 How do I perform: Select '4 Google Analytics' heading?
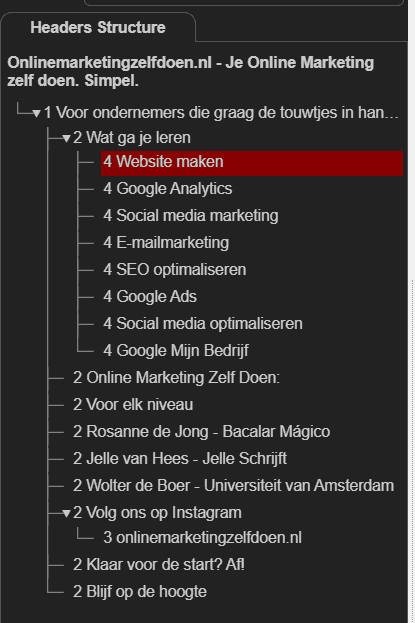[167, 188]
